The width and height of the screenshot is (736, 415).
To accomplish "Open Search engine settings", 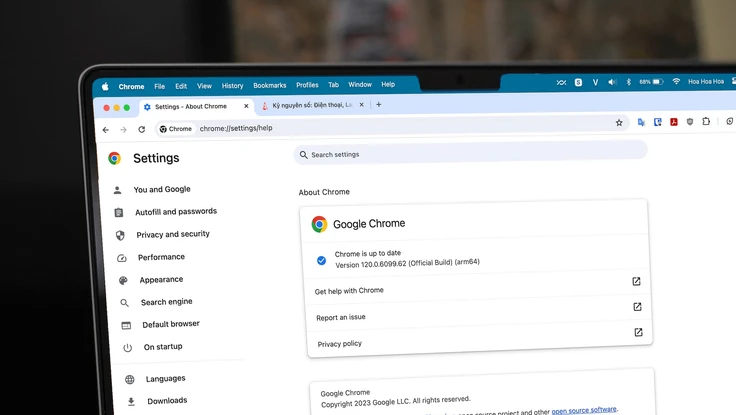I will (x=167, y=302).
